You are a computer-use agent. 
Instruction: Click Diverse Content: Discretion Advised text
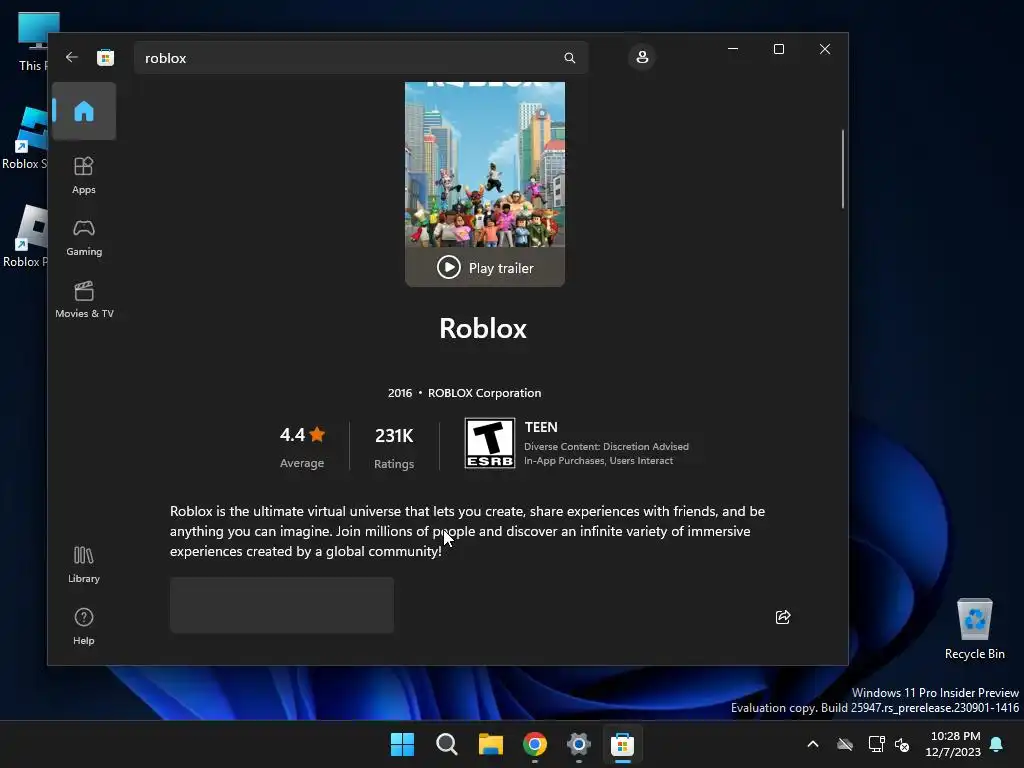tap(606, 447)
